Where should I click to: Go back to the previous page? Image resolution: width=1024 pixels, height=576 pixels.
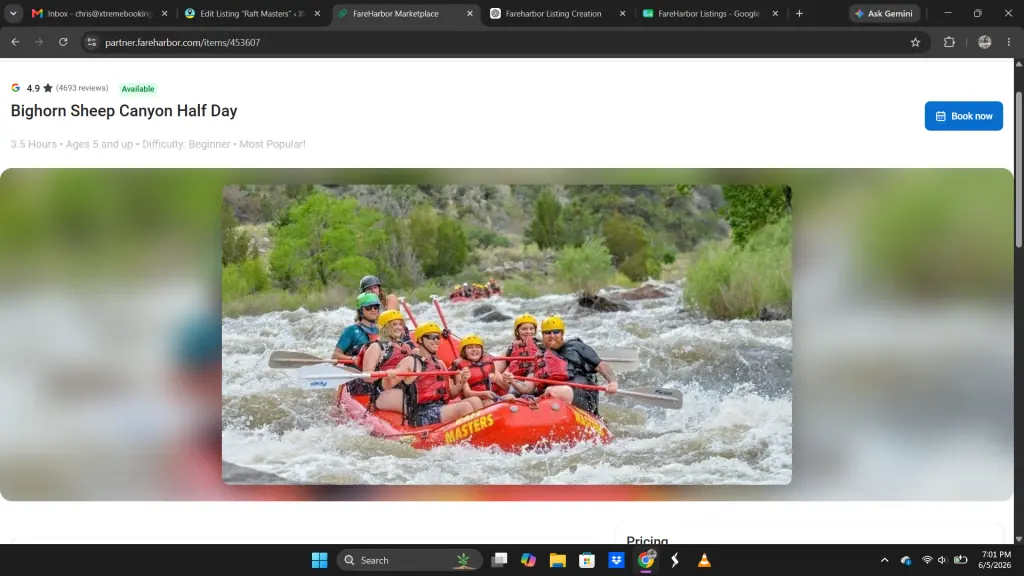[x=15, y=42]
